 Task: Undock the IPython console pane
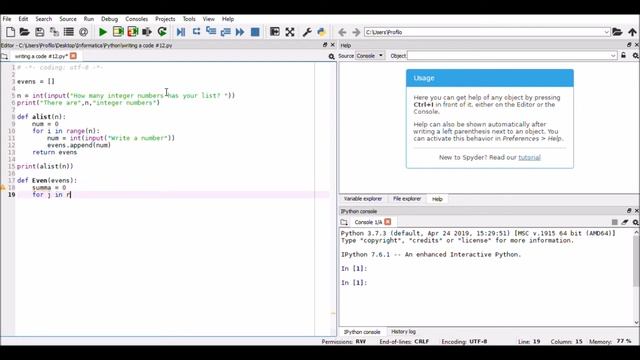(x=629, y=211)
